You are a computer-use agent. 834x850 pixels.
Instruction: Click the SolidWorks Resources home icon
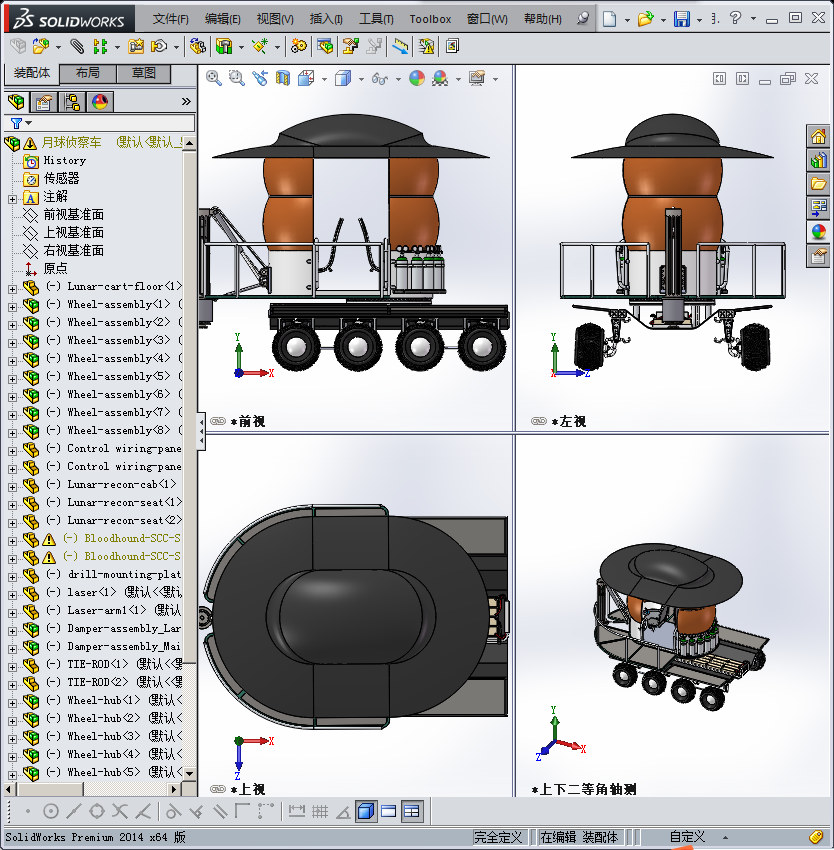(x=818, y=136)
